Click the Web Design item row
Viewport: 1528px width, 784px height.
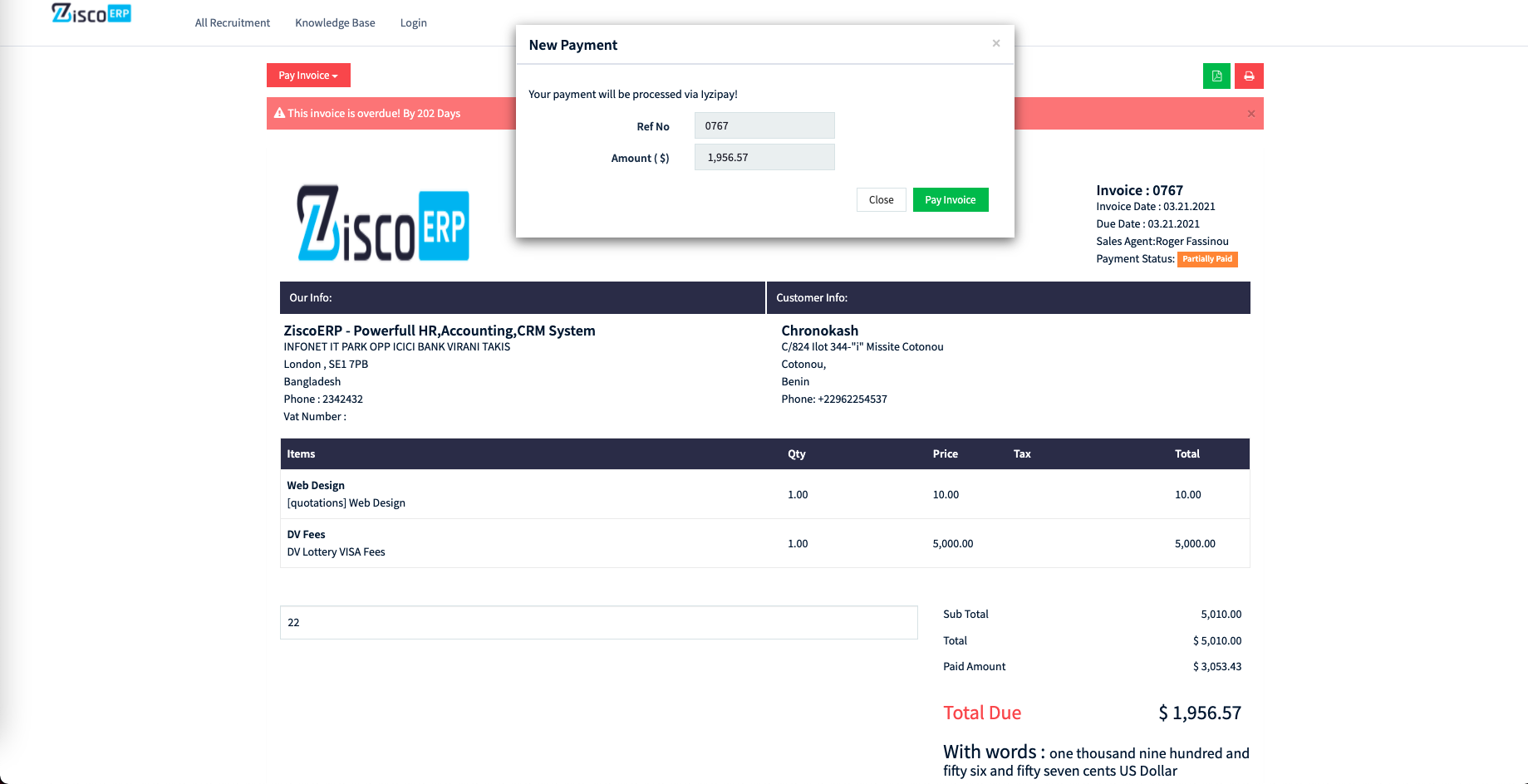coord(316,485)
